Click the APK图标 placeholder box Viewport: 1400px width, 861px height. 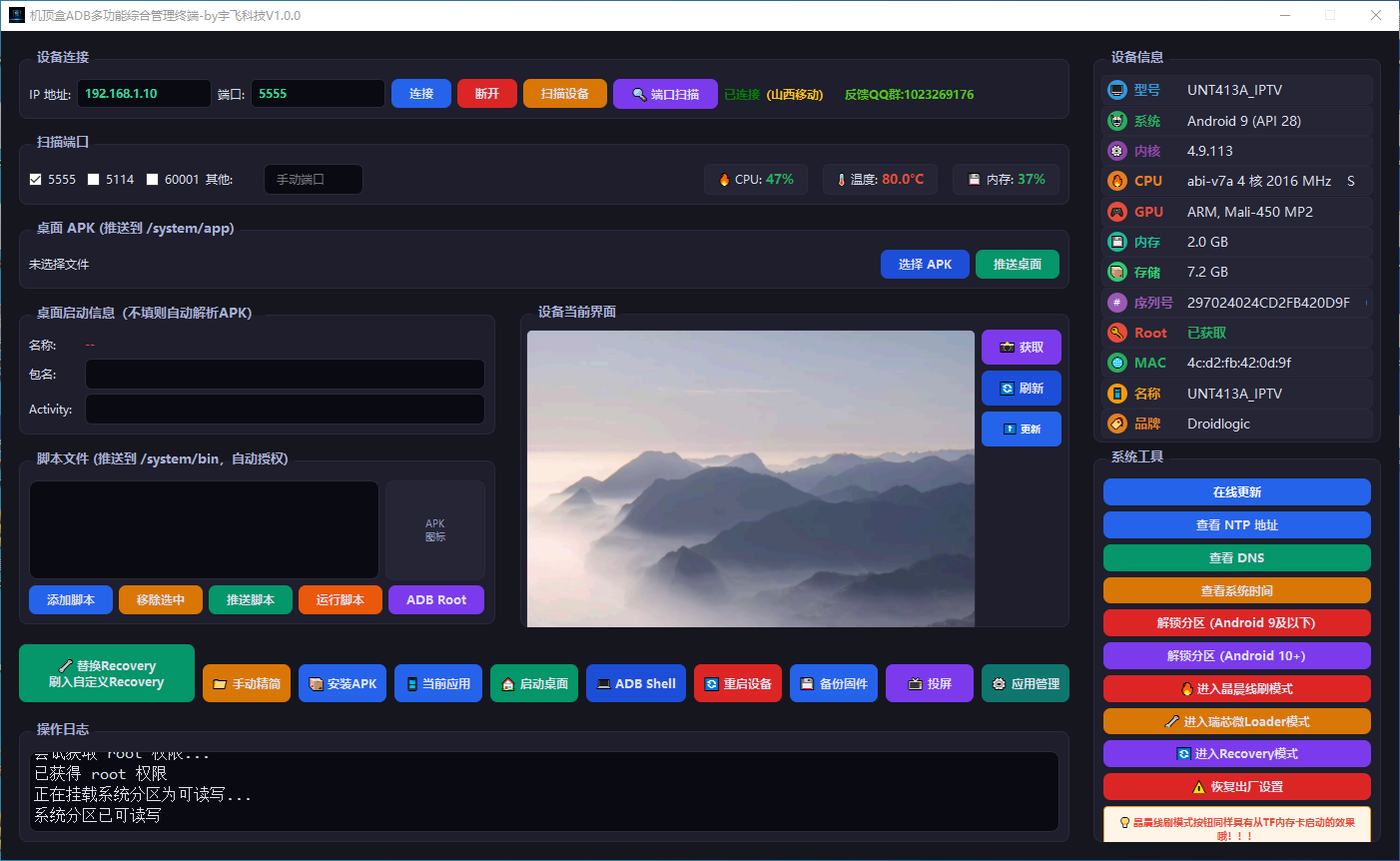(x=435, y=529)
